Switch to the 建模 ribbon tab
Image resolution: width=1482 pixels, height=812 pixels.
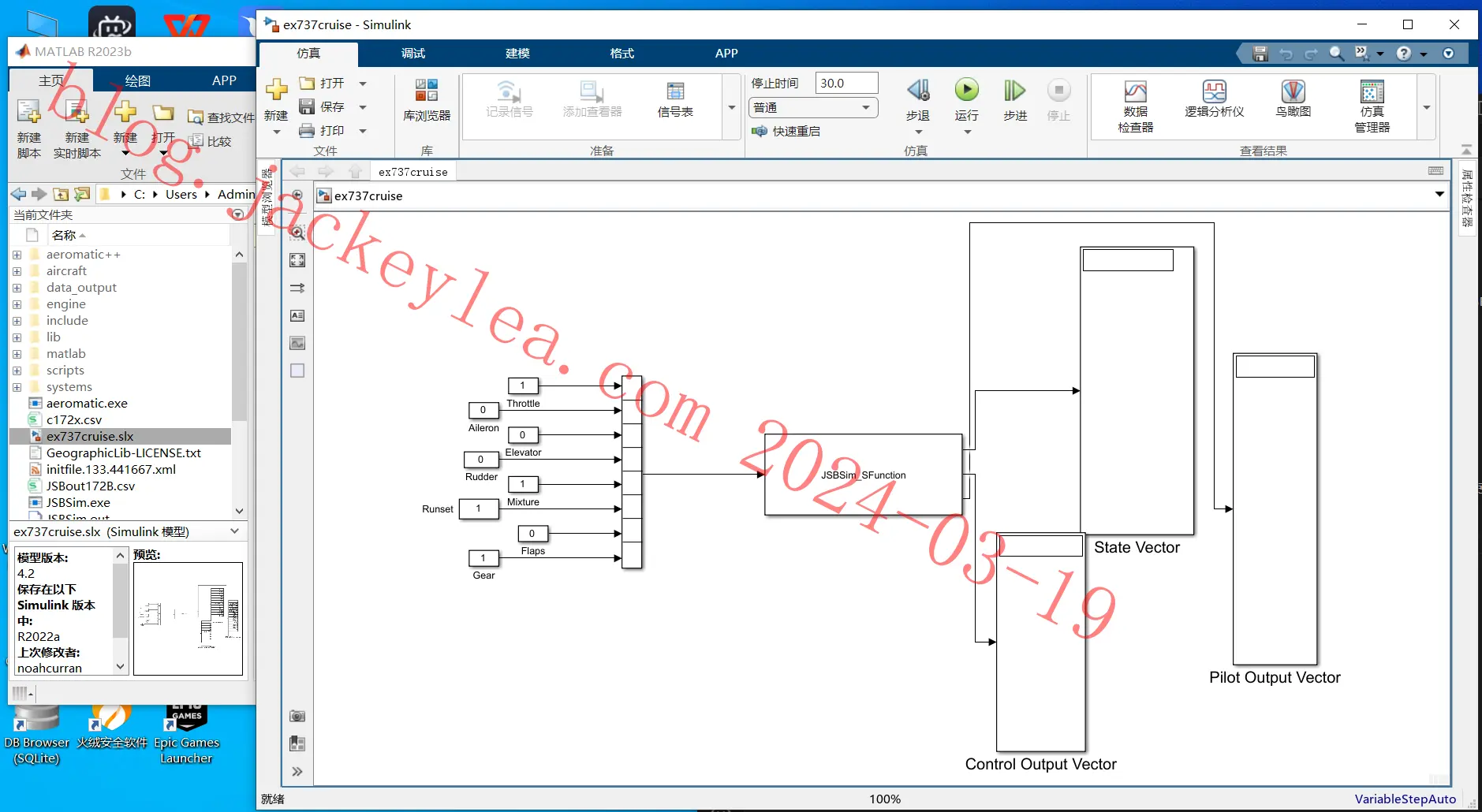coord(517,53)
